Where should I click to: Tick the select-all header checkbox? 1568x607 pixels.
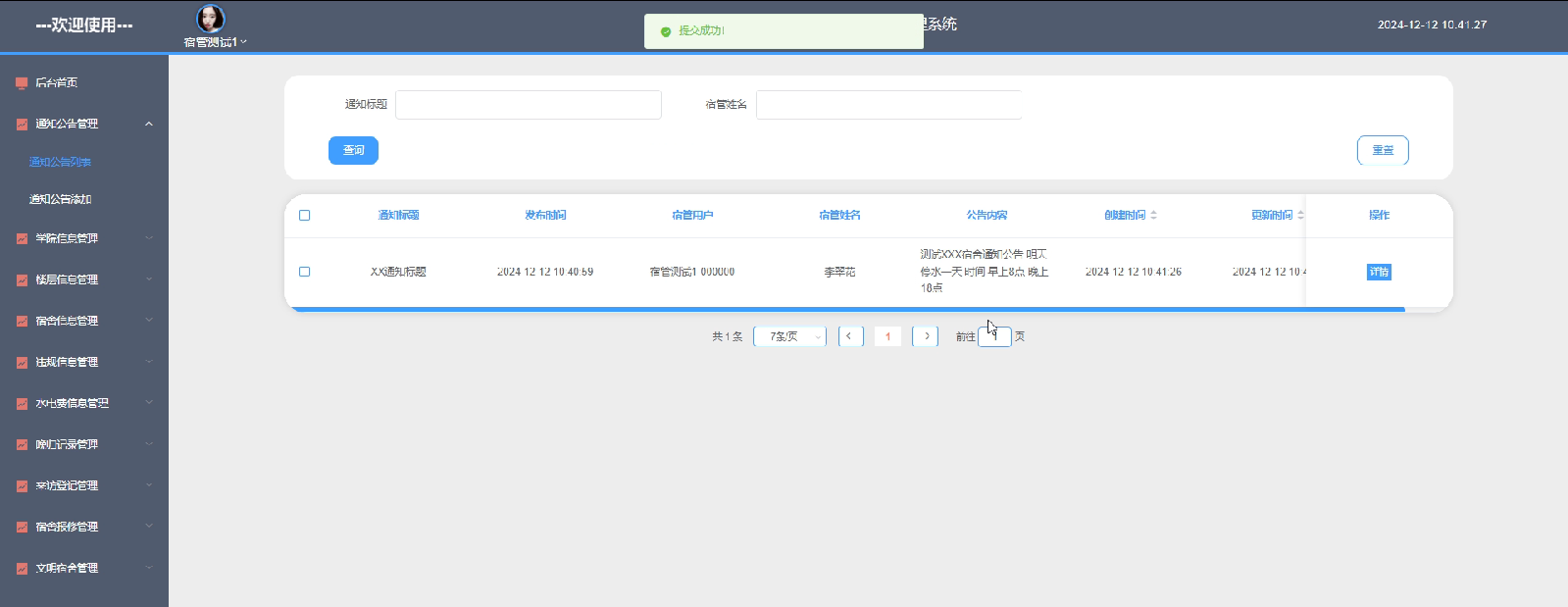(304, 215)
